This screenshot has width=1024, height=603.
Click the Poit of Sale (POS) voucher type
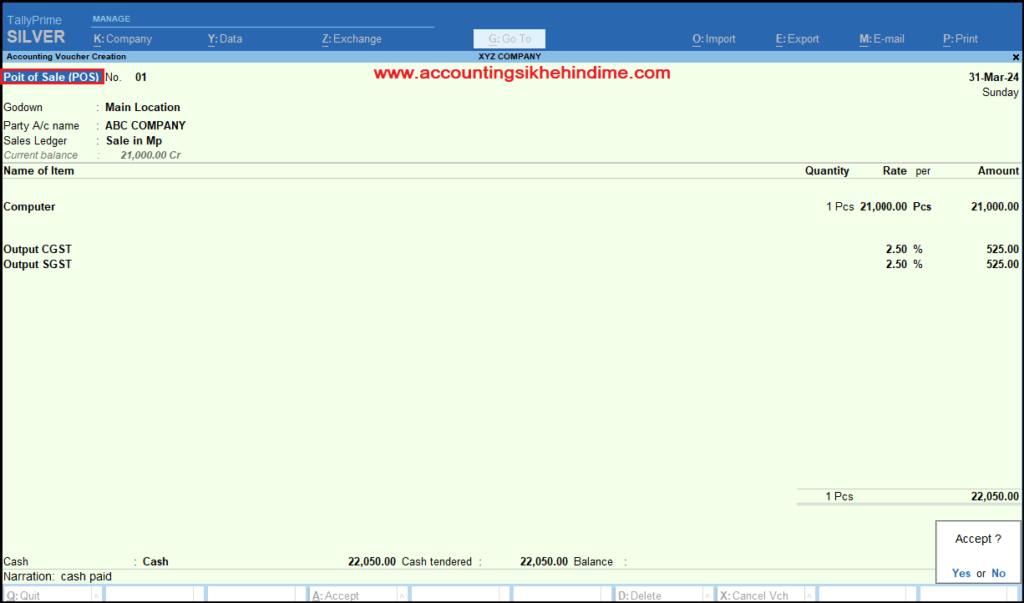[52, 77]
